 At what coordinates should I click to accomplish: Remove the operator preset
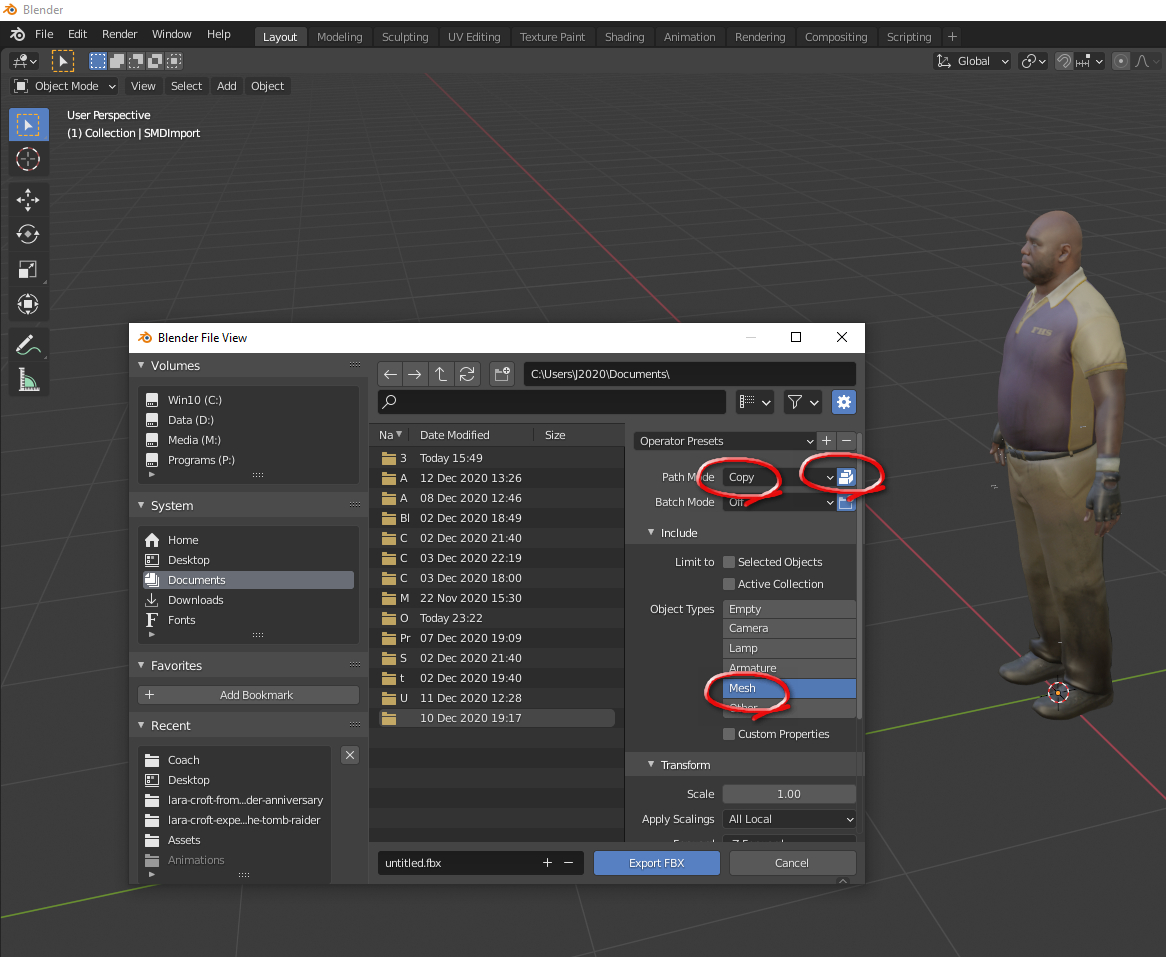846,441
